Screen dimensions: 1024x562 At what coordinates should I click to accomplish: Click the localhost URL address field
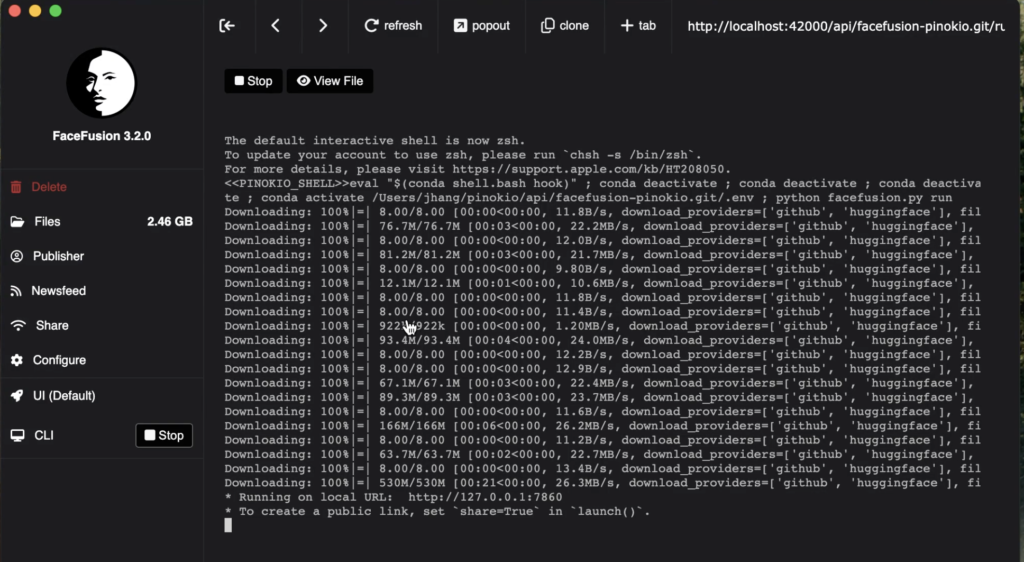[846, 26]
